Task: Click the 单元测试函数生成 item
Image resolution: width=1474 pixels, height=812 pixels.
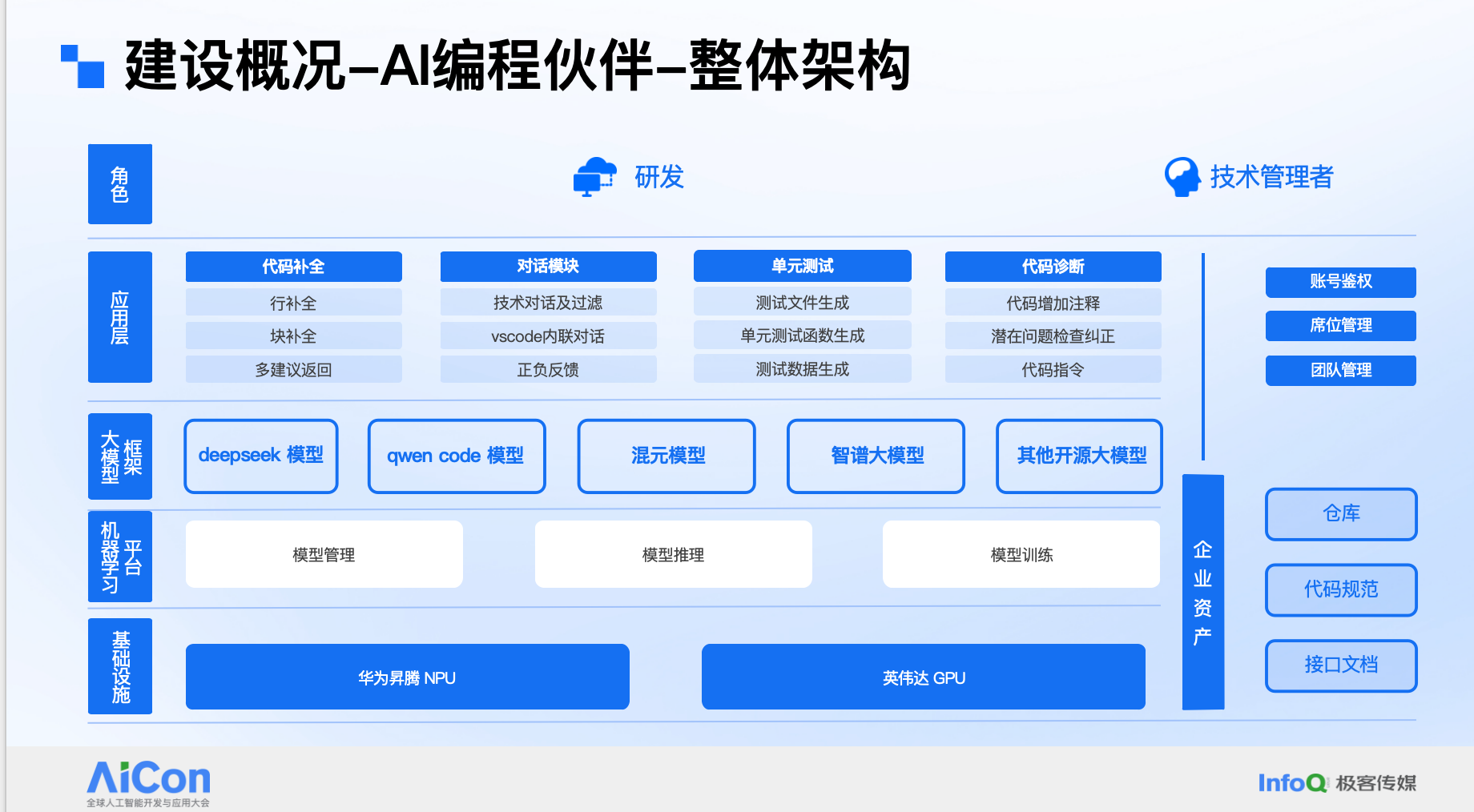Action: (803, 335)
